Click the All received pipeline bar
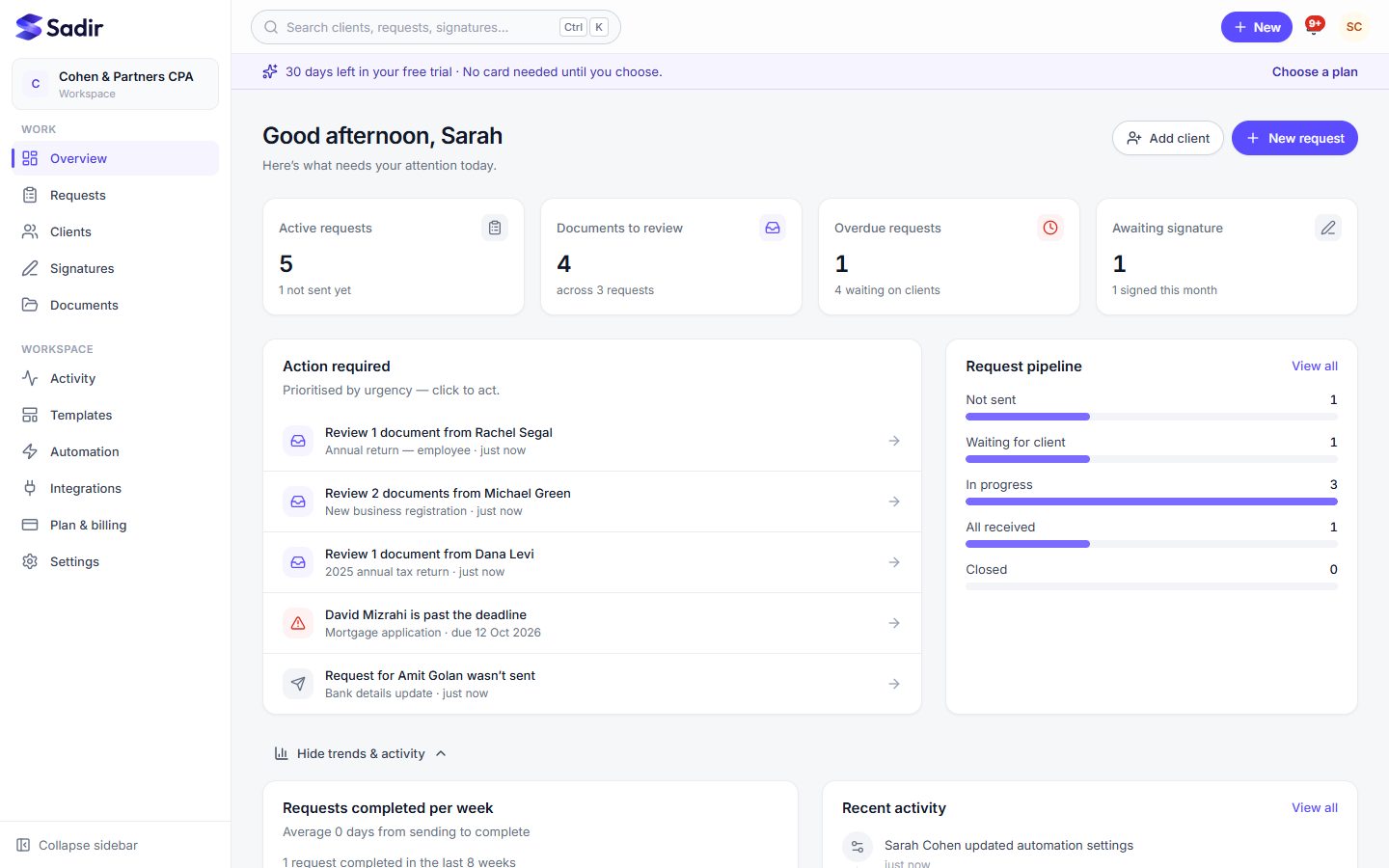Image resolution: width=1389 pixels, height=868 pixels. (x=1152, y=544)
